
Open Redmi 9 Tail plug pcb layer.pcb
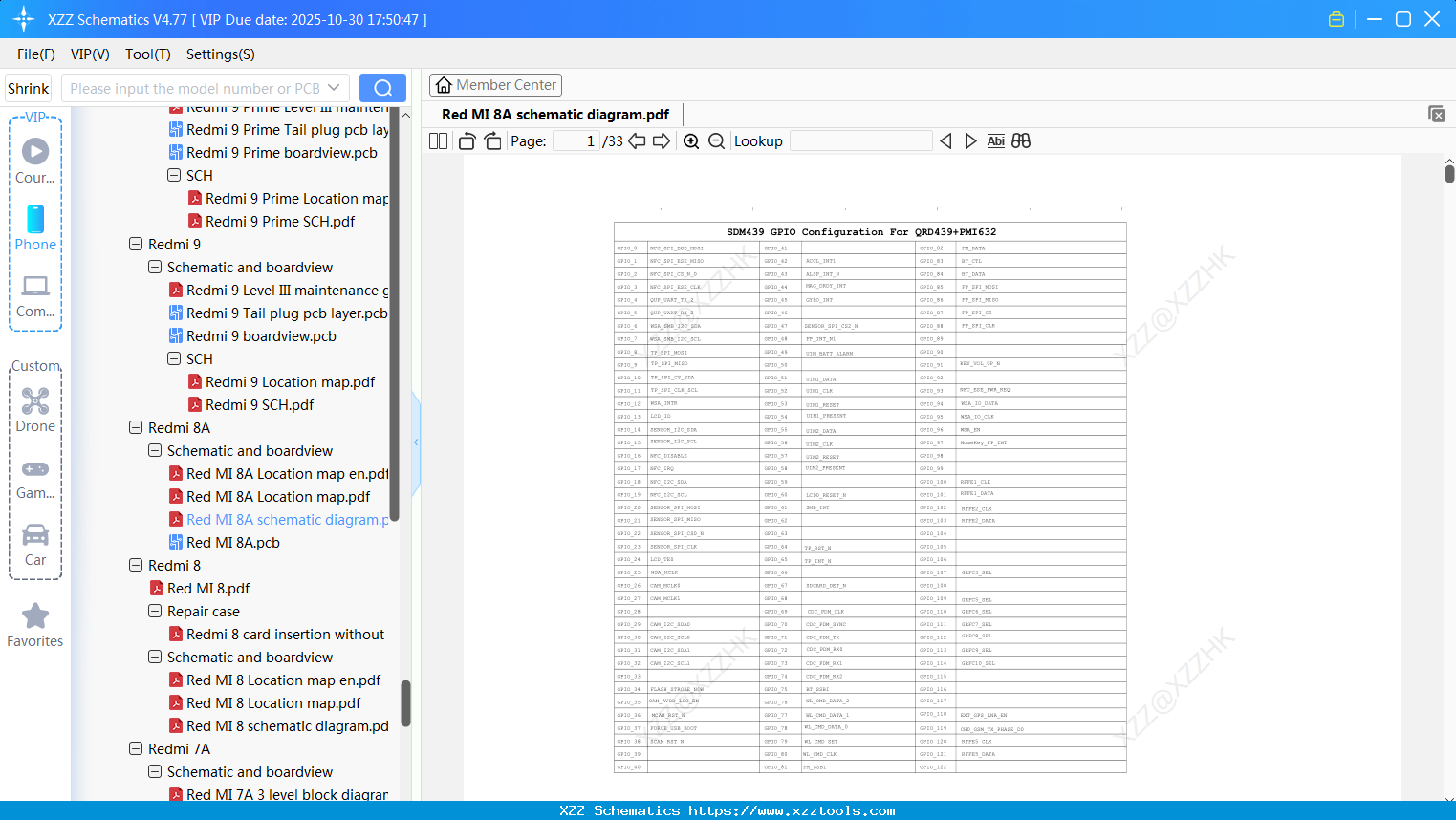[278, 313]
